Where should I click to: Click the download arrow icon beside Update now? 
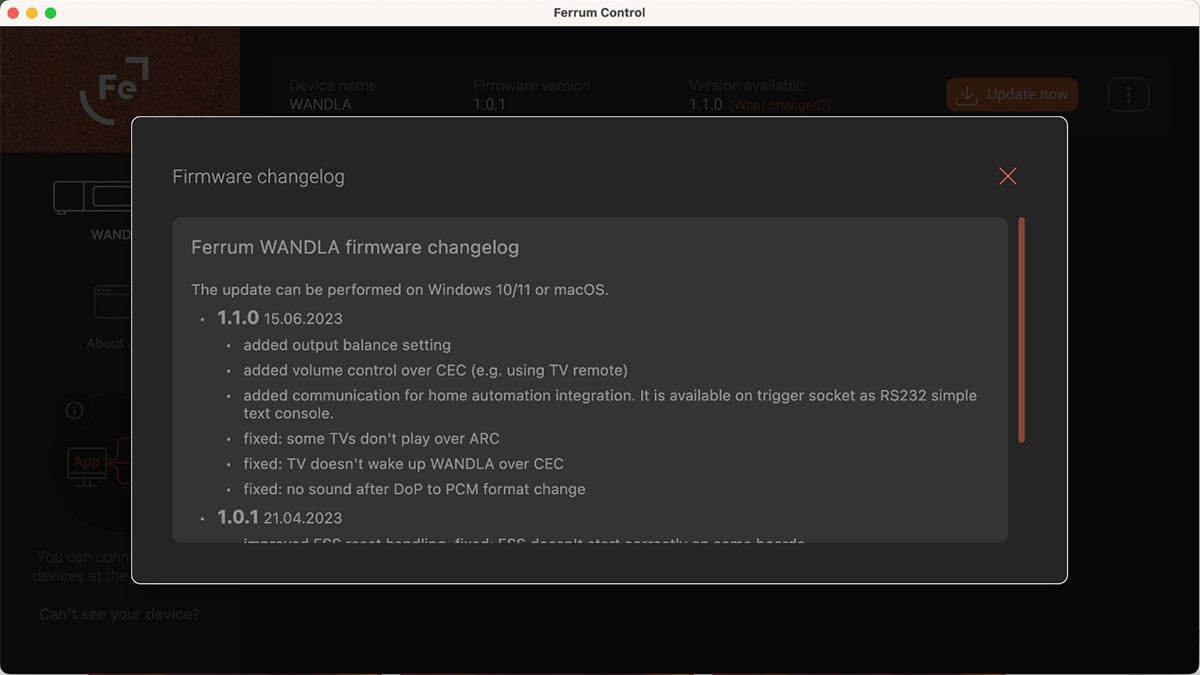tap(966, 95)
